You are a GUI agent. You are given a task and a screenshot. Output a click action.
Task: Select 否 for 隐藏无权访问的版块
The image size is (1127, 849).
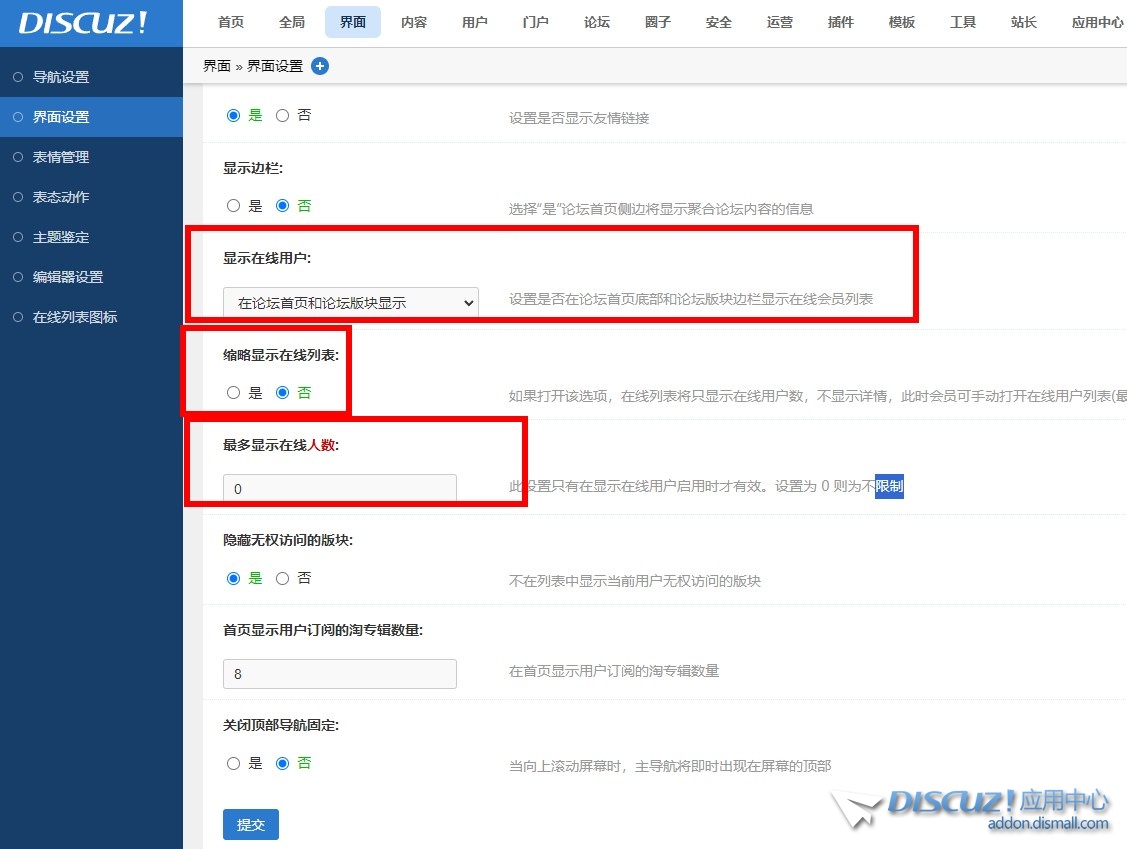[x=282, y=578]
